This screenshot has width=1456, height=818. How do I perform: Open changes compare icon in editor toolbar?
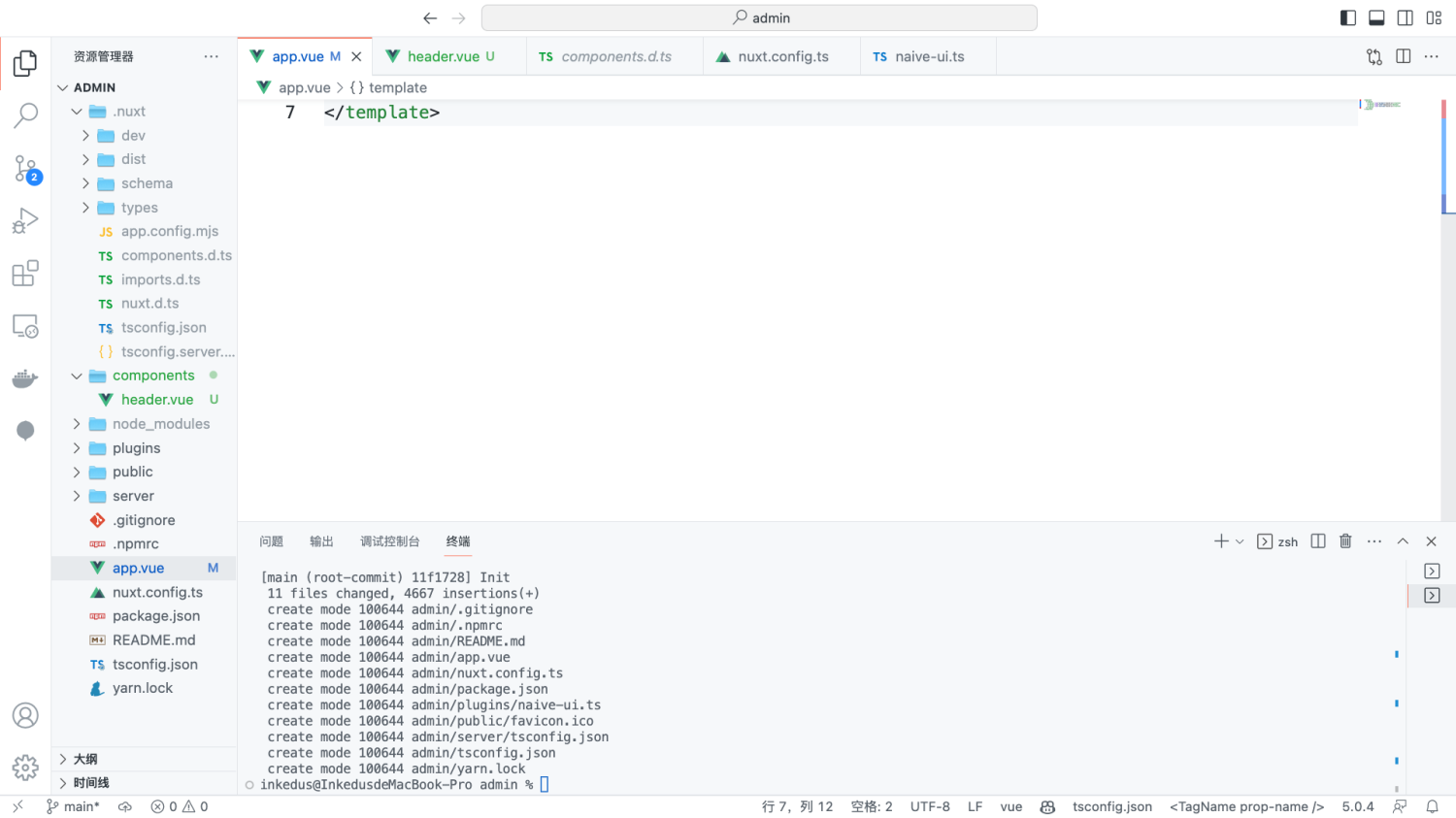click(x=1374, y=56)
